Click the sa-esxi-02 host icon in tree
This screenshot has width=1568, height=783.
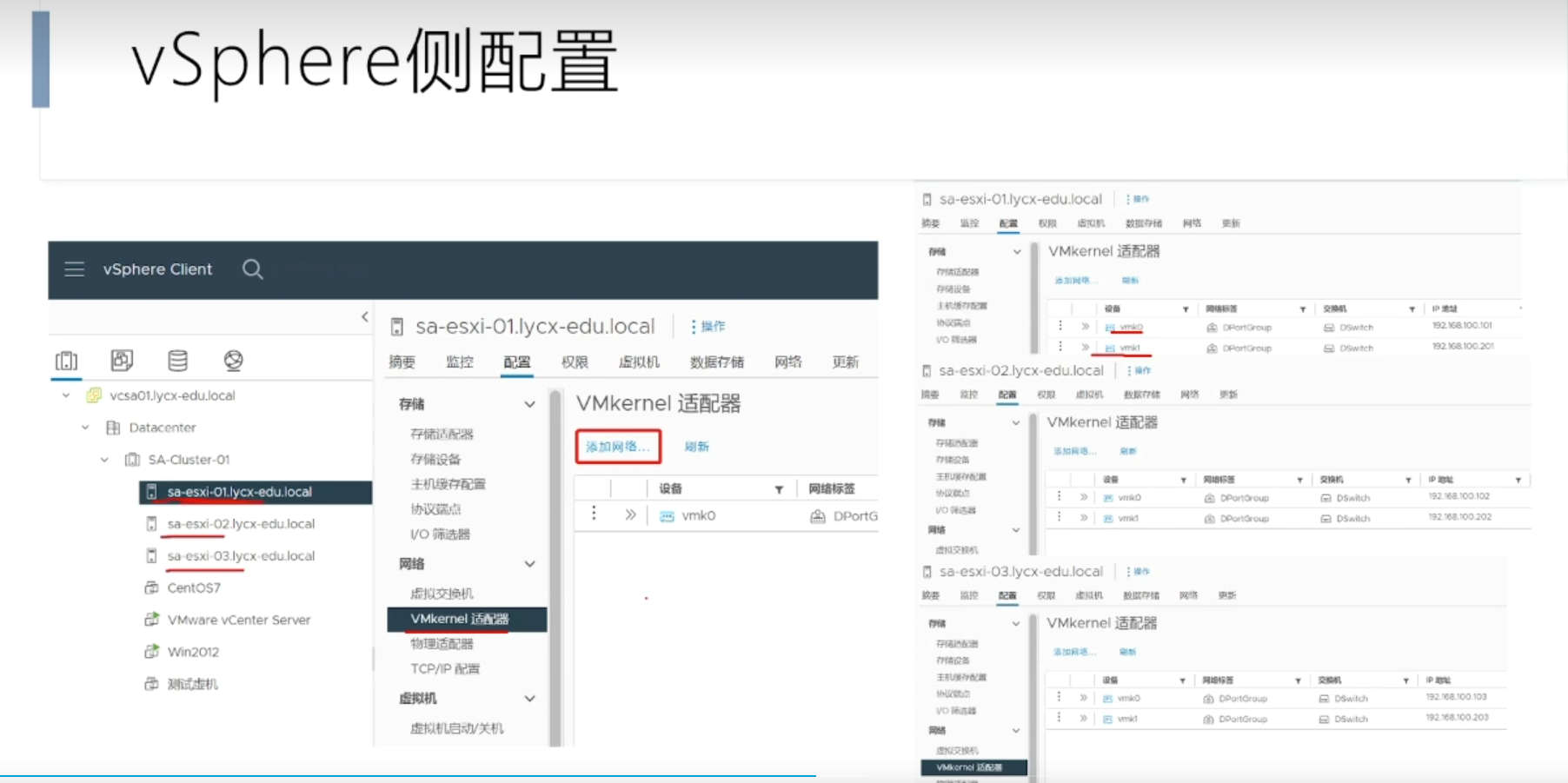click(151, 524)
